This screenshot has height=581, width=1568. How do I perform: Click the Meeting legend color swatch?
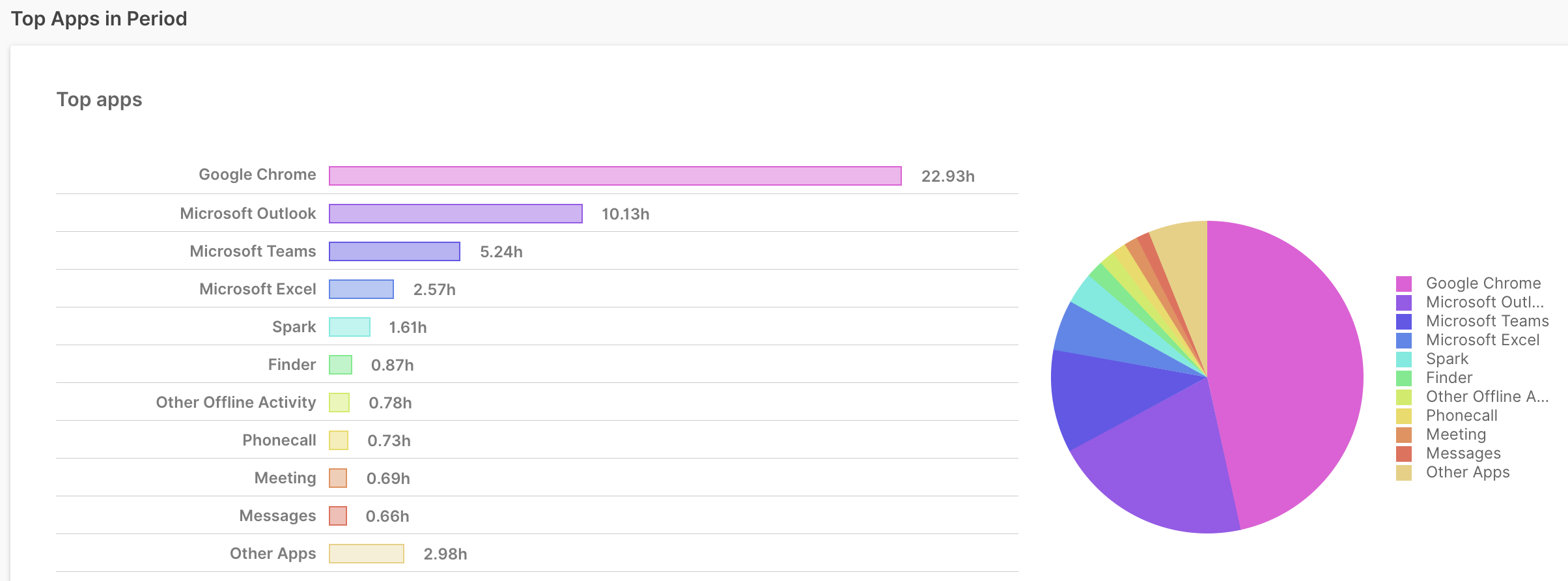(x=1404, y=434)
